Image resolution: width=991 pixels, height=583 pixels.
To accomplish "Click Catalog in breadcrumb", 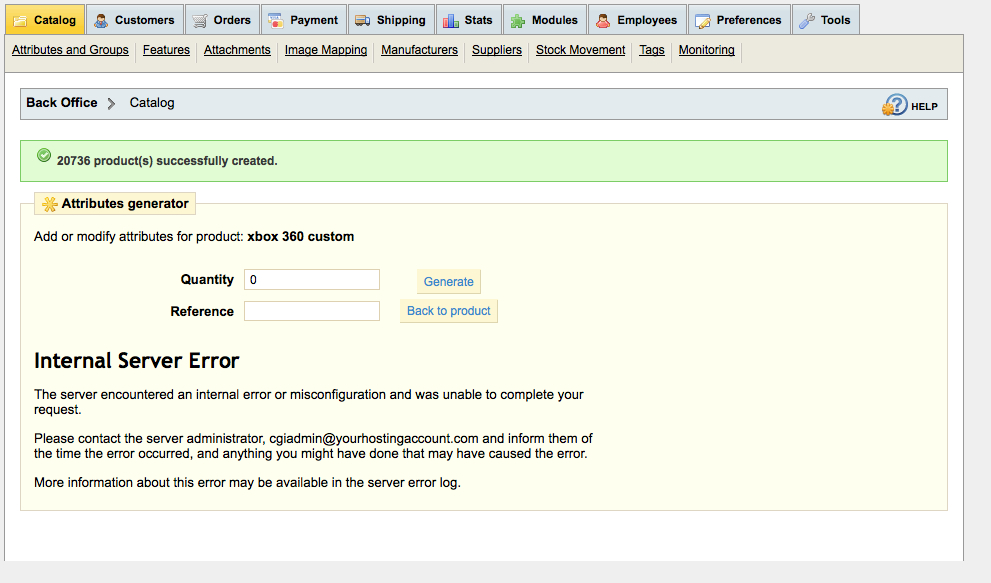I will click(152, 102).
